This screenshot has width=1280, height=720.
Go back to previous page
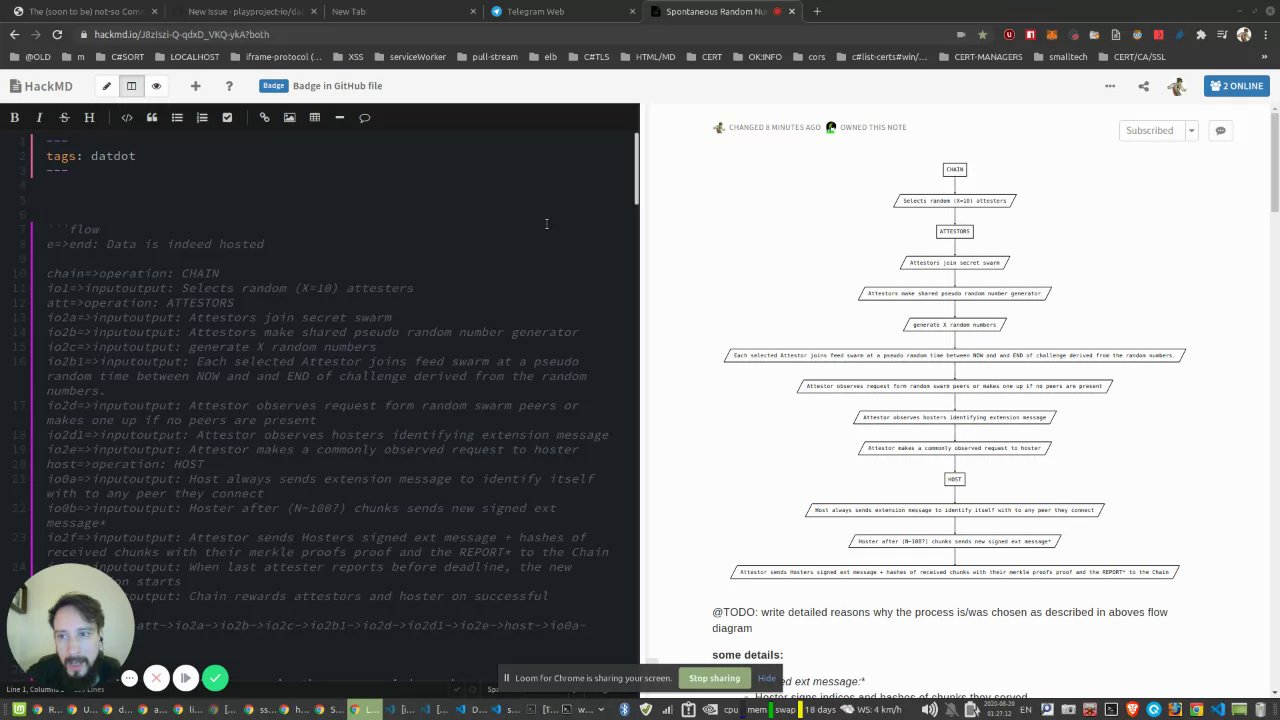click(x=14, y=34)
